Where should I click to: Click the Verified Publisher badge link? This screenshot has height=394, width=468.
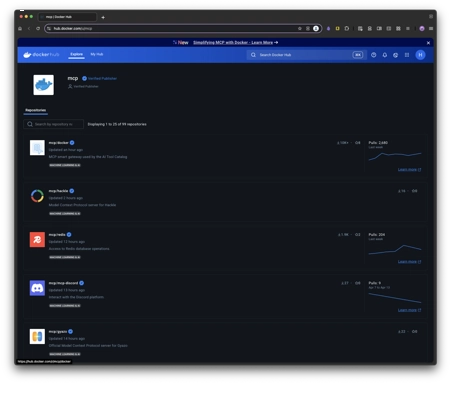coord(100,78)
